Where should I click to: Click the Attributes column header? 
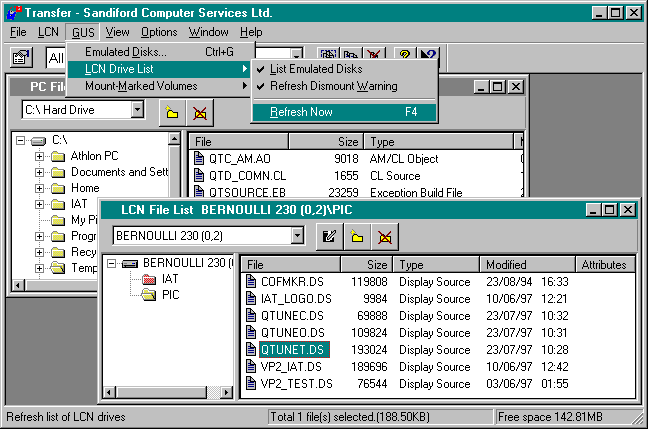605,265
